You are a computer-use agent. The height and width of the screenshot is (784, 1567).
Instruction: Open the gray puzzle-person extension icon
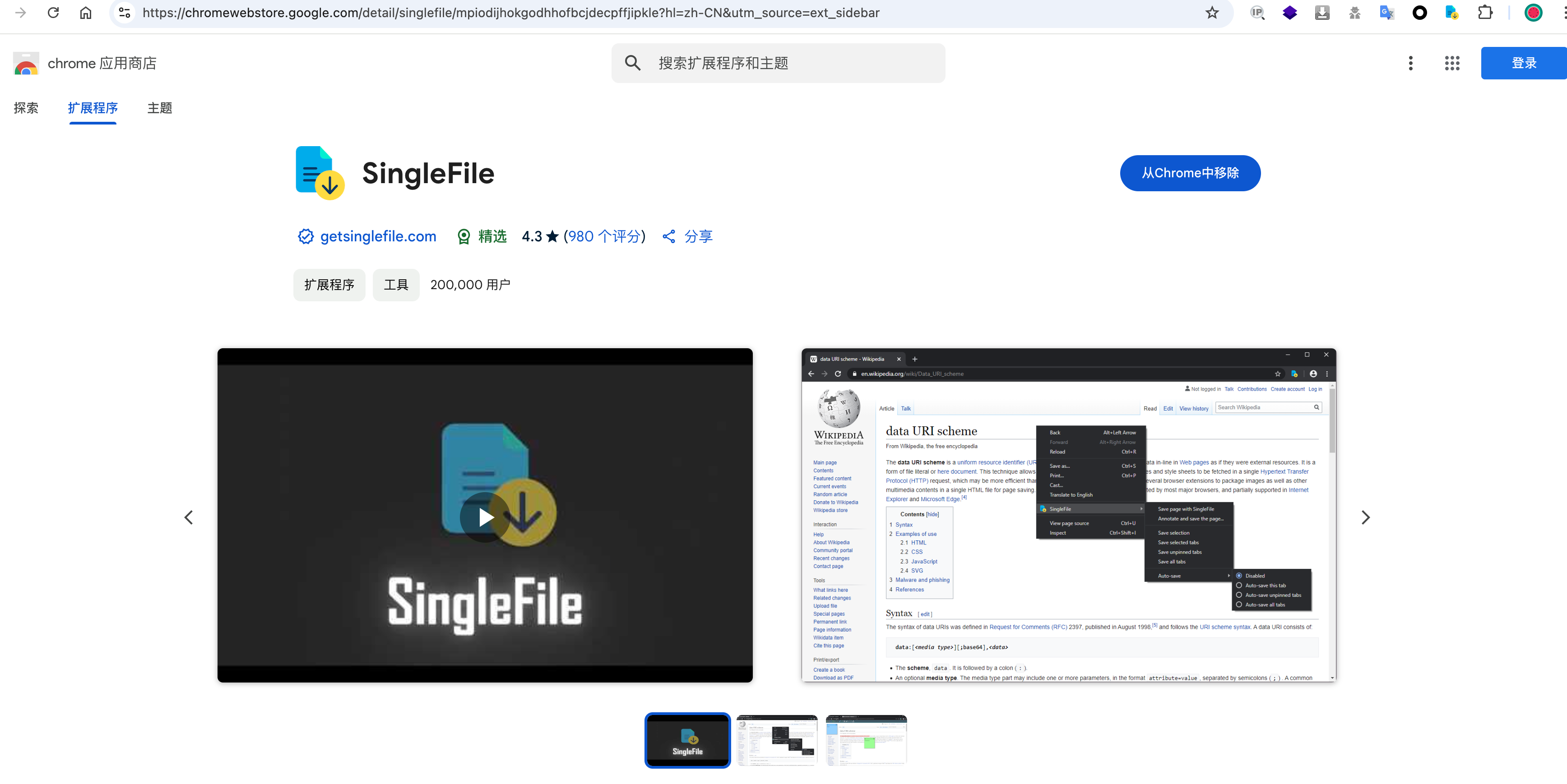point(1355,13)
